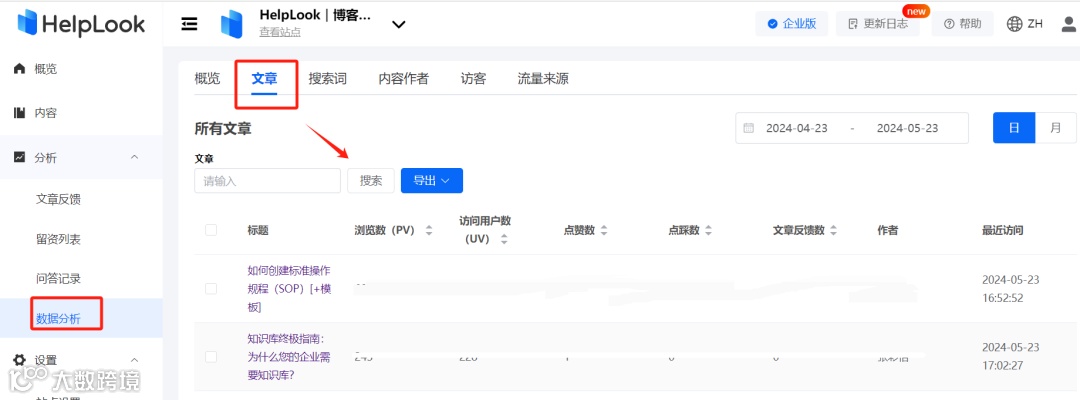Click the 企业版 verified badge icon
Viewport: 1080px width, 400px height.
pyautogui.click(x=773, y=24)
